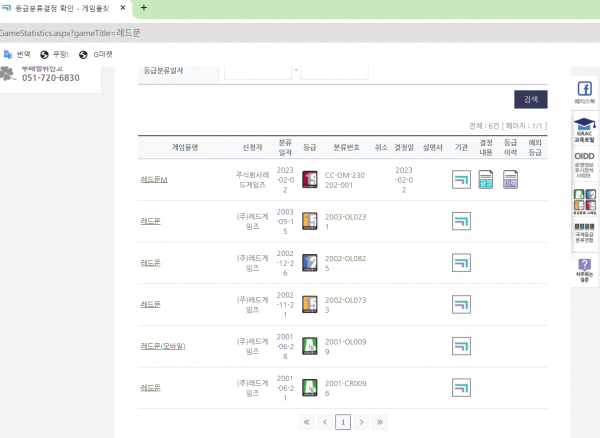Jump to the last results page
Screen dimensions: 600x438
(x=381, y=422)
